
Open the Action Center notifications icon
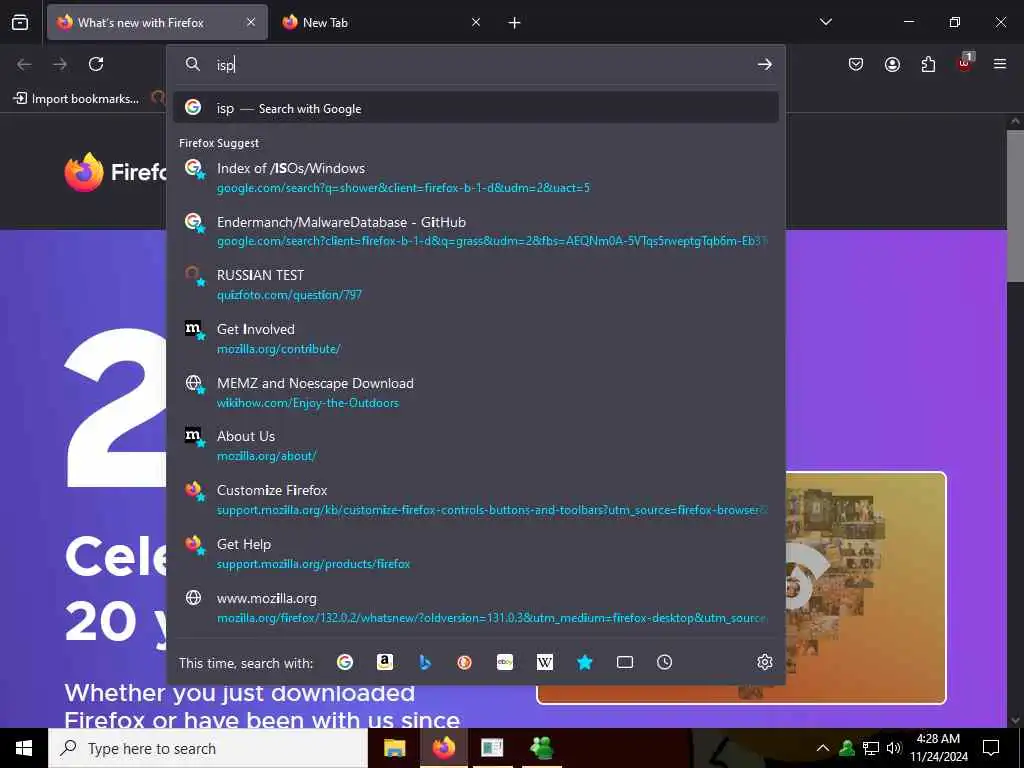pos(991,748)
